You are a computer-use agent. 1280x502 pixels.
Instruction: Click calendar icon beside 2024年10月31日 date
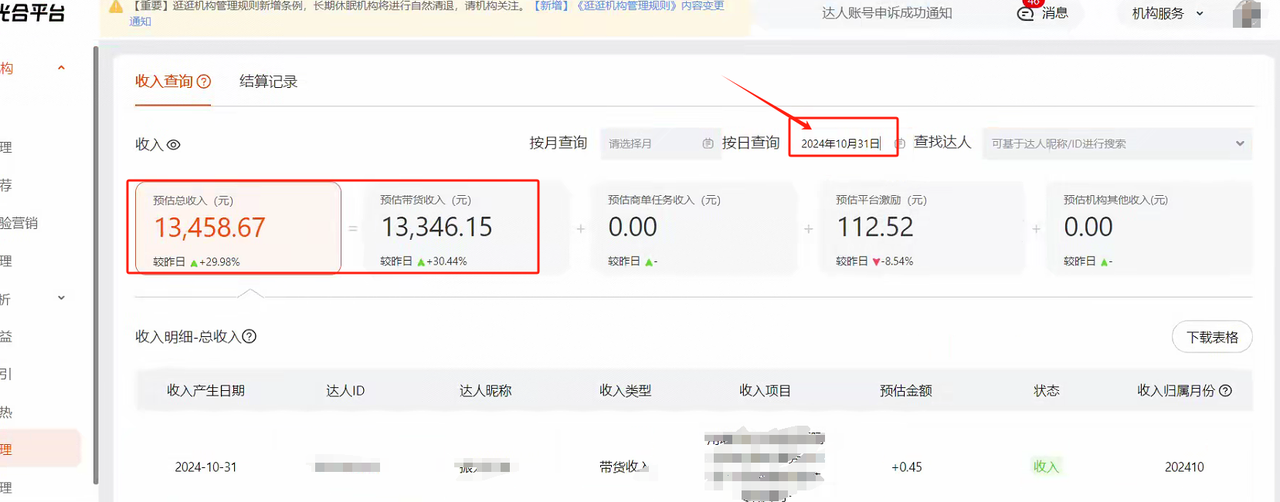tap(900, 144)
